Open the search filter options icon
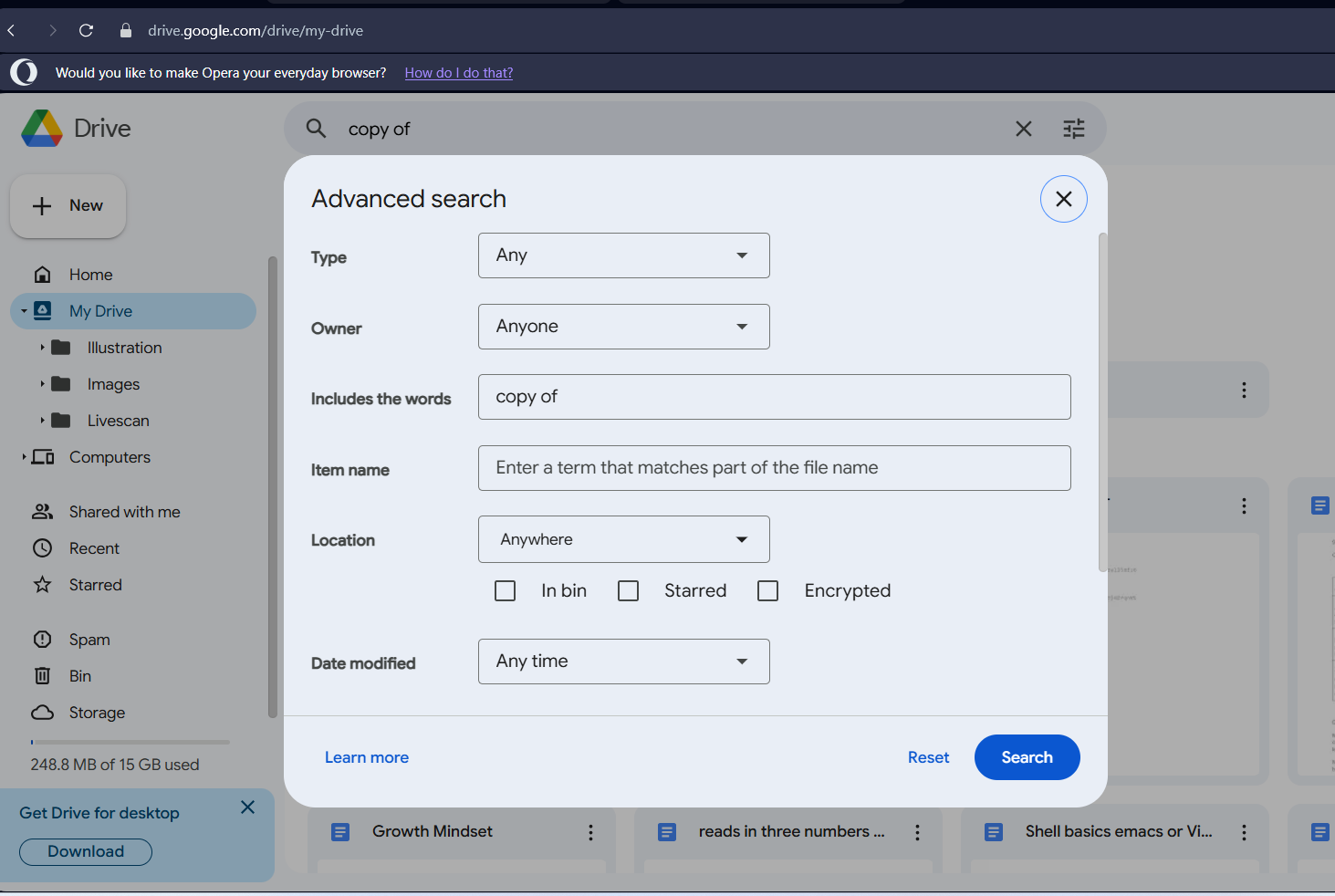Screen dimensions: 1335x896 point(1073,129)
